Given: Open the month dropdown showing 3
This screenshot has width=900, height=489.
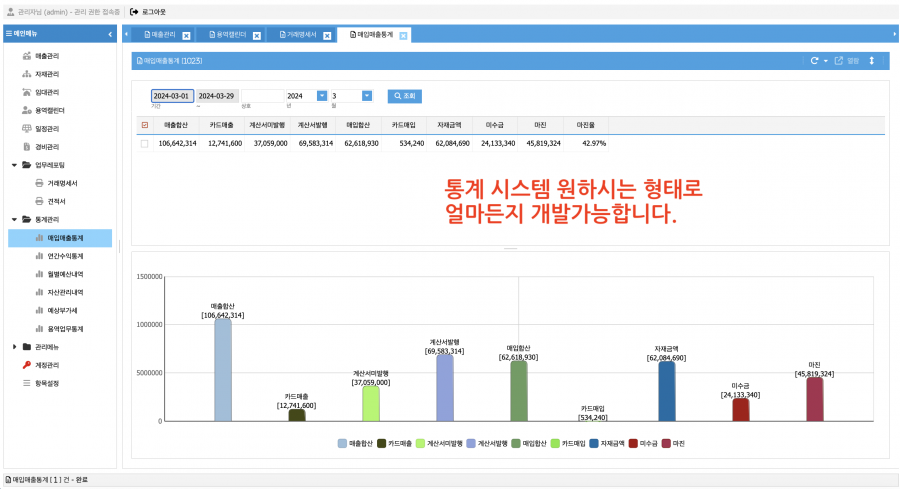Looking at the screenshot, I should (367, 96).
